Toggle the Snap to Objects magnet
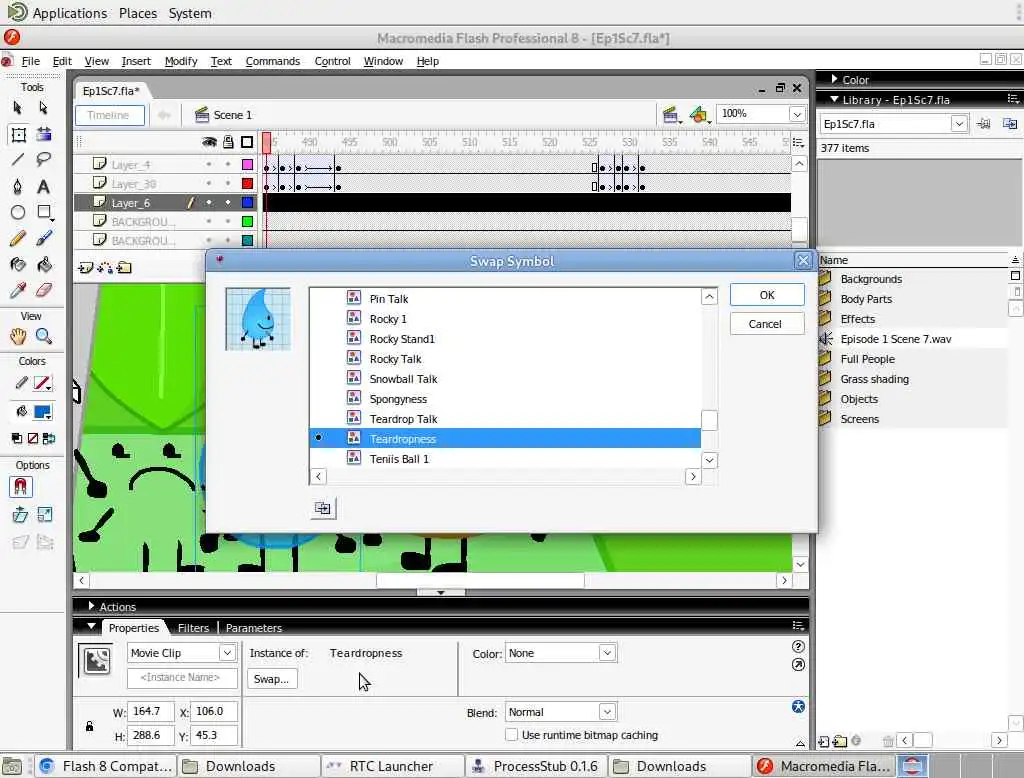 pos(20,487)
